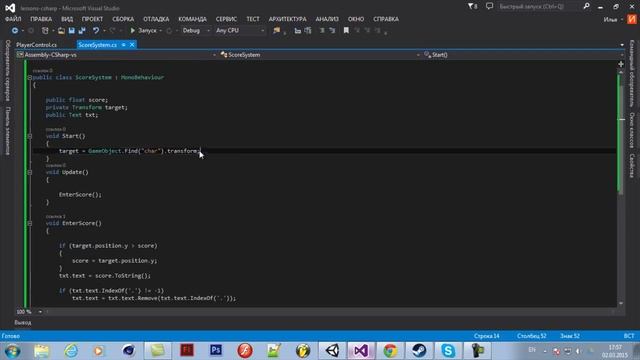640x360 pixels.
Task: Open the Any CPU platform dropdown
Action: click(240, 31)
